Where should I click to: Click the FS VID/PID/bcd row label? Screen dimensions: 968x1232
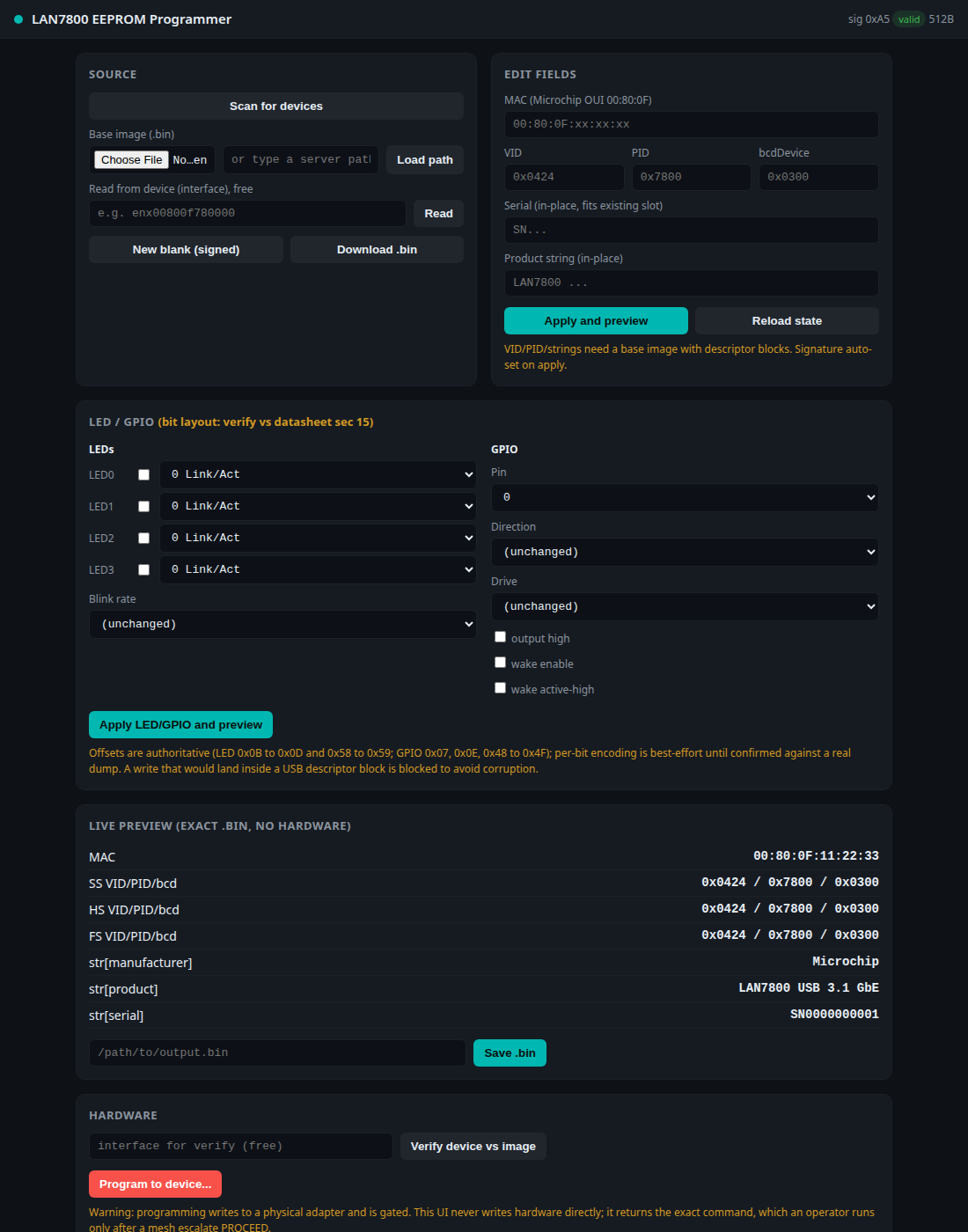tap(133, 936)
